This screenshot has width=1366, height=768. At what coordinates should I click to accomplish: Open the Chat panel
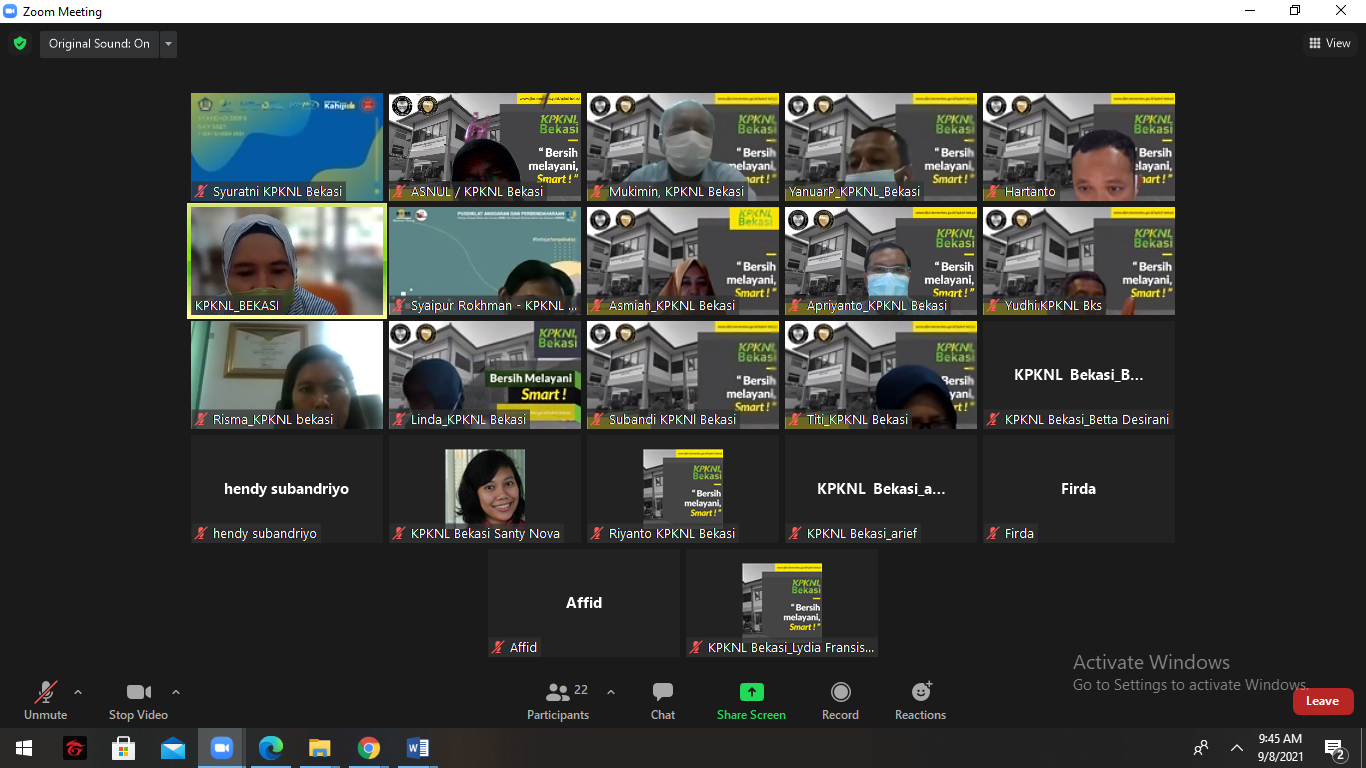662,700
